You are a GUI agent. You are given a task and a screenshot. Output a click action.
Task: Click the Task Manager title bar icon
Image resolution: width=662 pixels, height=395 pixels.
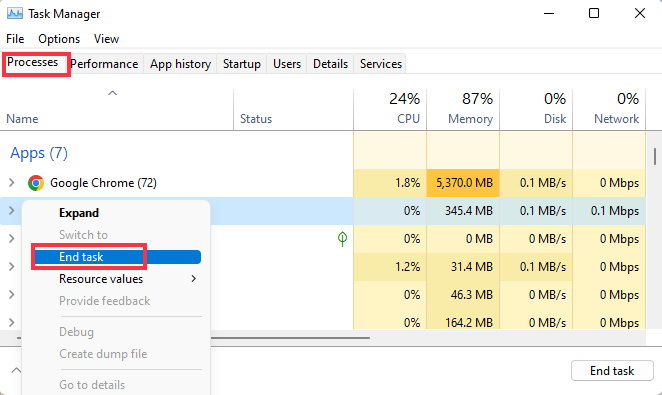coord(15,14)
